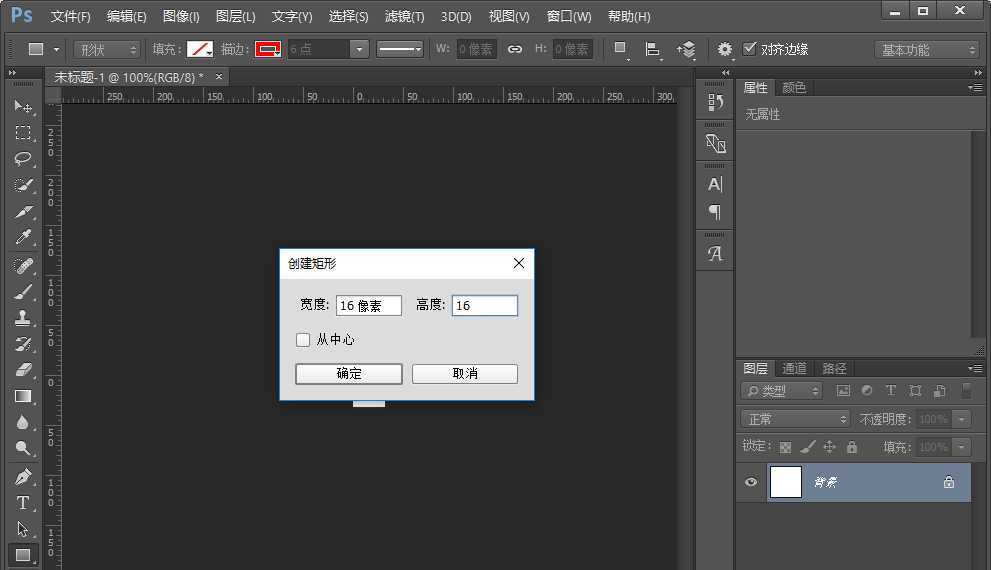The width and height of the screenshot is (991, 570).
Task: Open the Character panel icon
Action: click(715, 184)
